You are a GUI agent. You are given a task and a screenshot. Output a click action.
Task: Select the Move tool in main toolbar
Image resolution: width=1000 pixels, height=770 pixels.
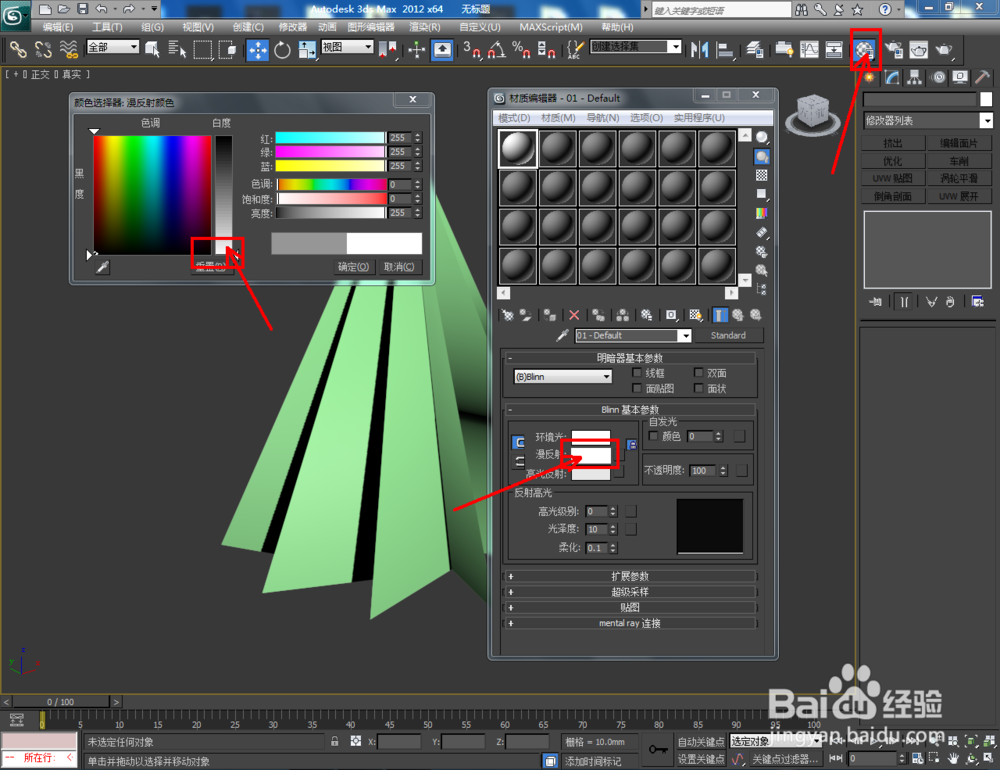(258, 50)
